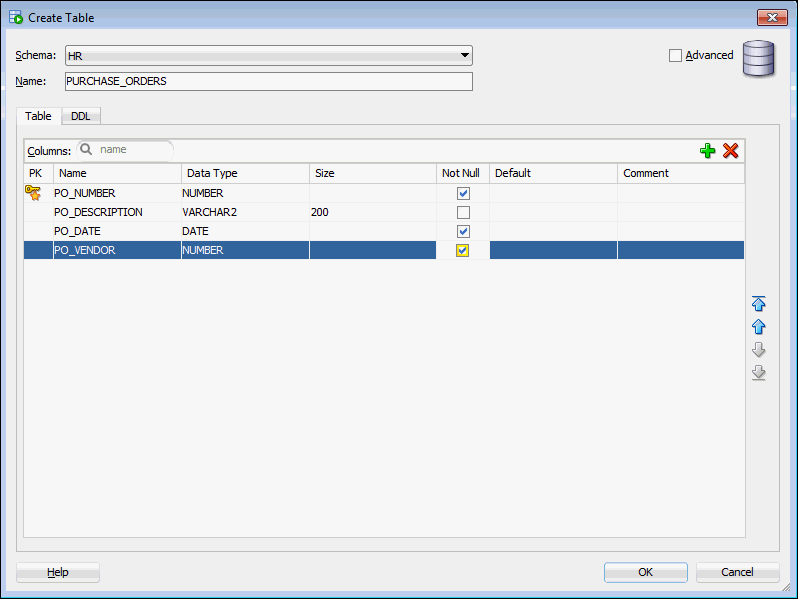
Task: Click the move column down arrow
Action: [x=758, y=350]
